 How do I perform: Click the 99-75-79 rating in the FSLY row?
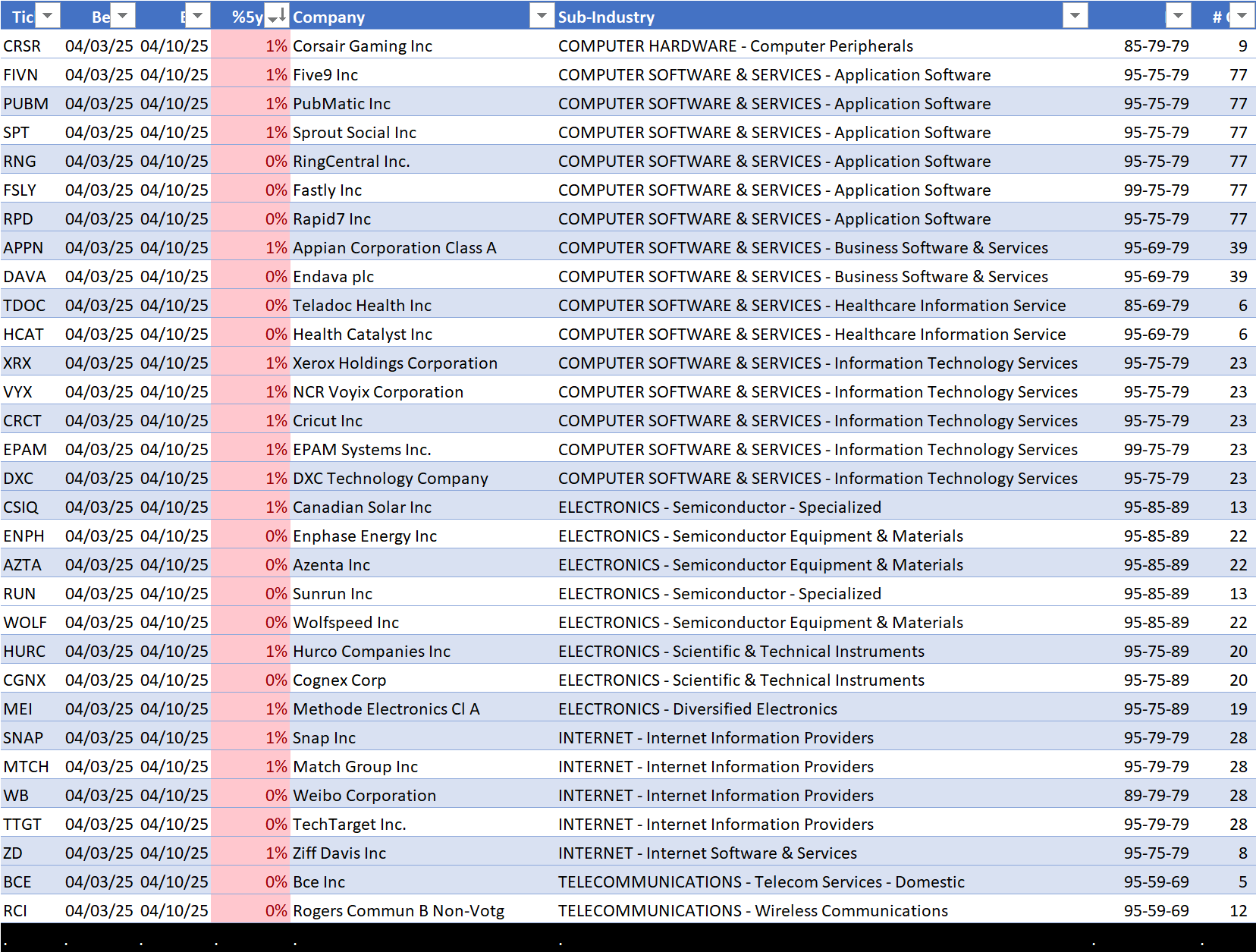[1156, 190]
